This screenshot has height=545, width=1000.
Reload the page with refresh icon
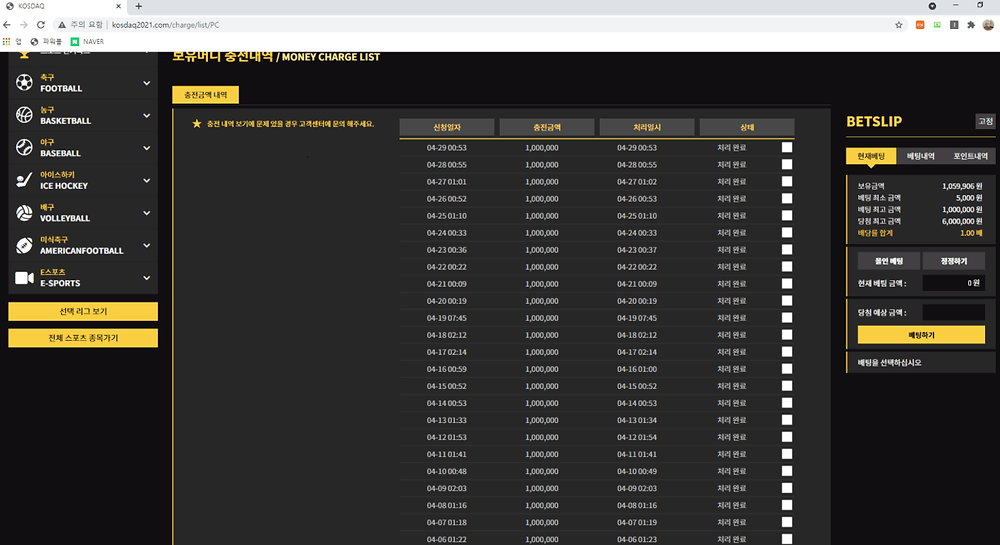point(41,25)
